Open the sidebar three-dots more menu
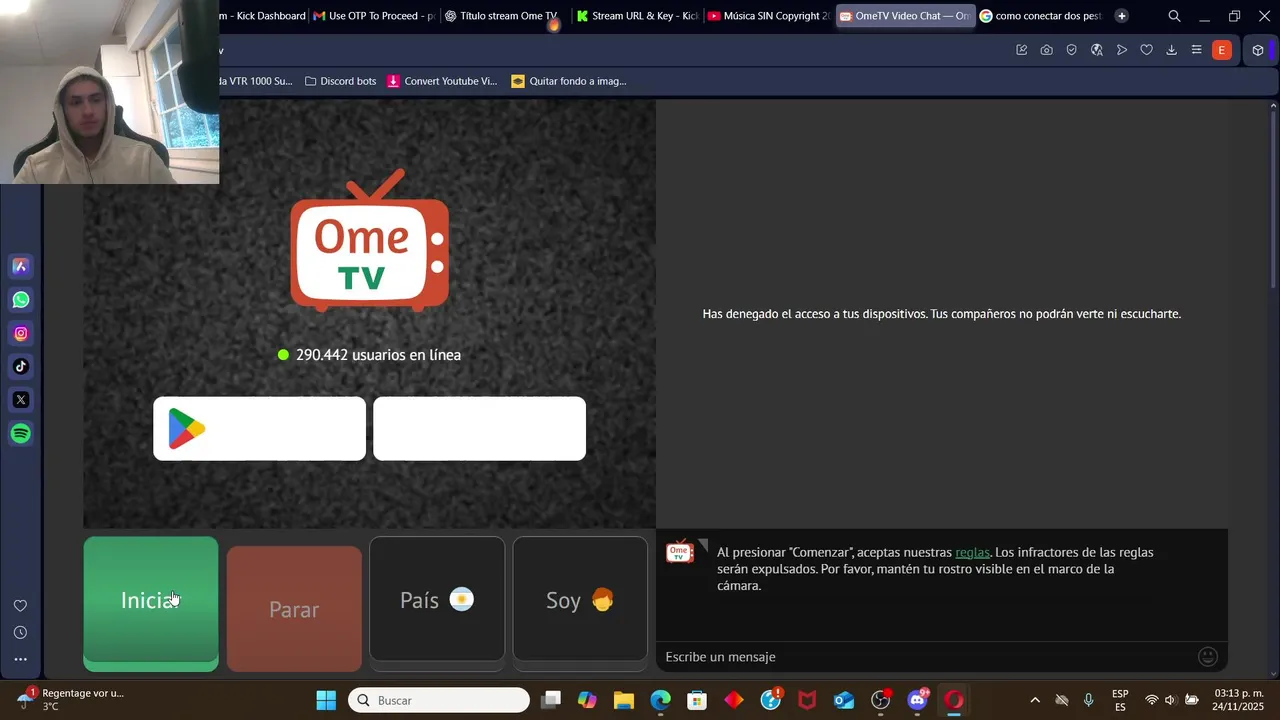 [20, 659]
